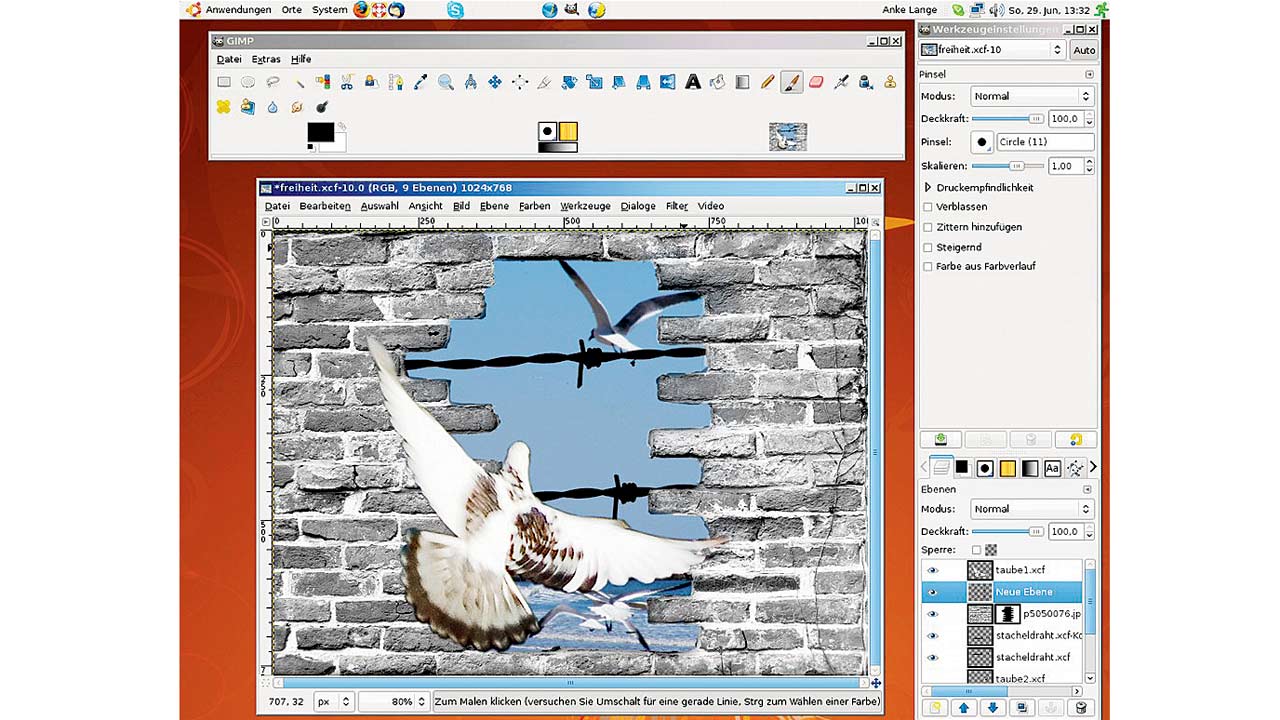1280x720 pixels.
Task: Adjust the Skalieren slider
Action: click(x=1009, y=165)
